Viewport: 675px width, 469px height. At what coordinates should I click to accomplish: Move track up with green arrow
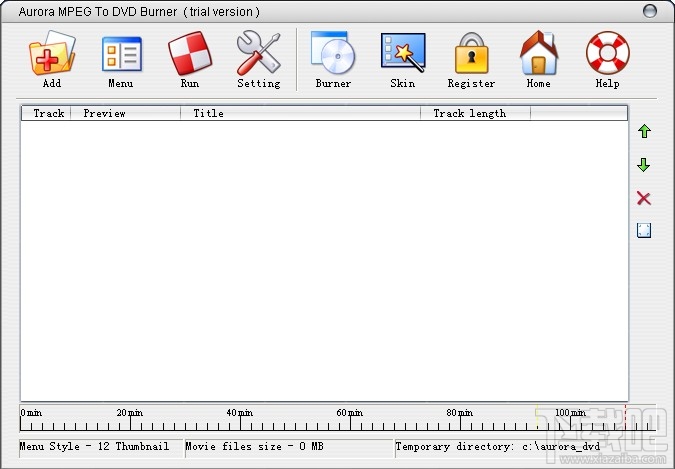click(x=644, y=131)
